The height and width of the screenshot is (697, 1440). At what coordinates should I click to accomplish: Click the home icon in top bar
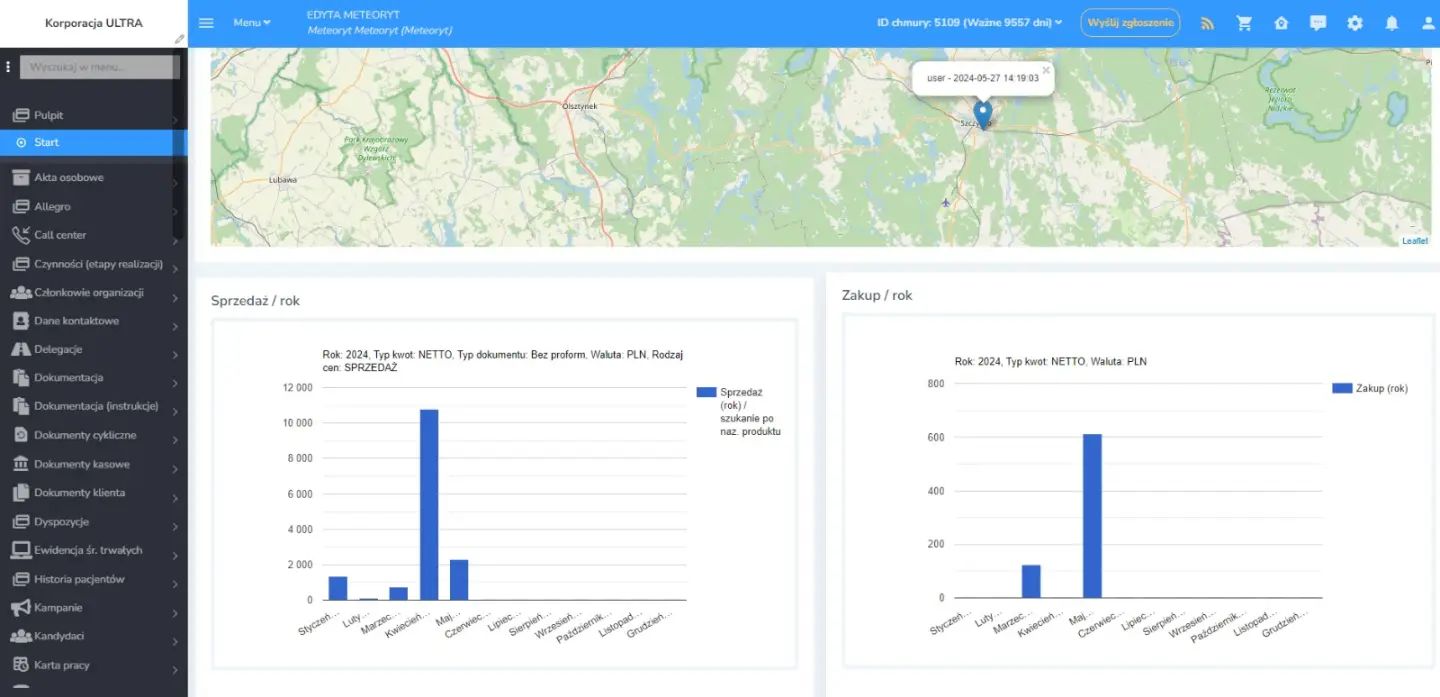click(x=1281, y=23)
